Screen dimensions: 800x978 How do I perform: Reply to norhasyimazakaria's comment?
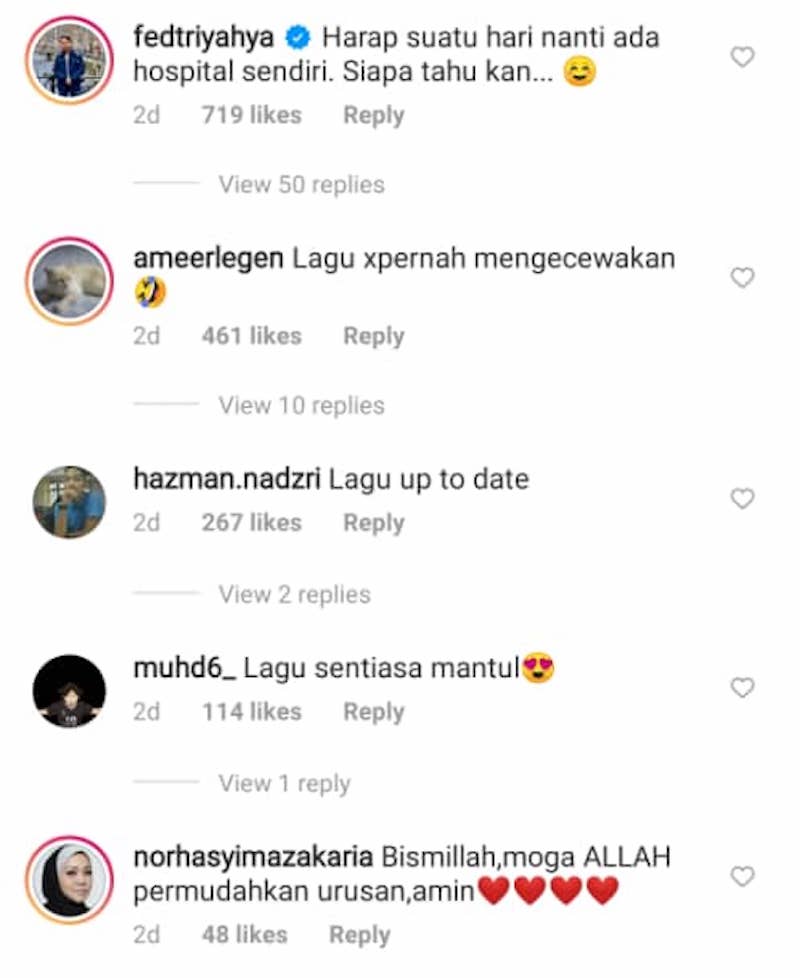click(359, 935)
